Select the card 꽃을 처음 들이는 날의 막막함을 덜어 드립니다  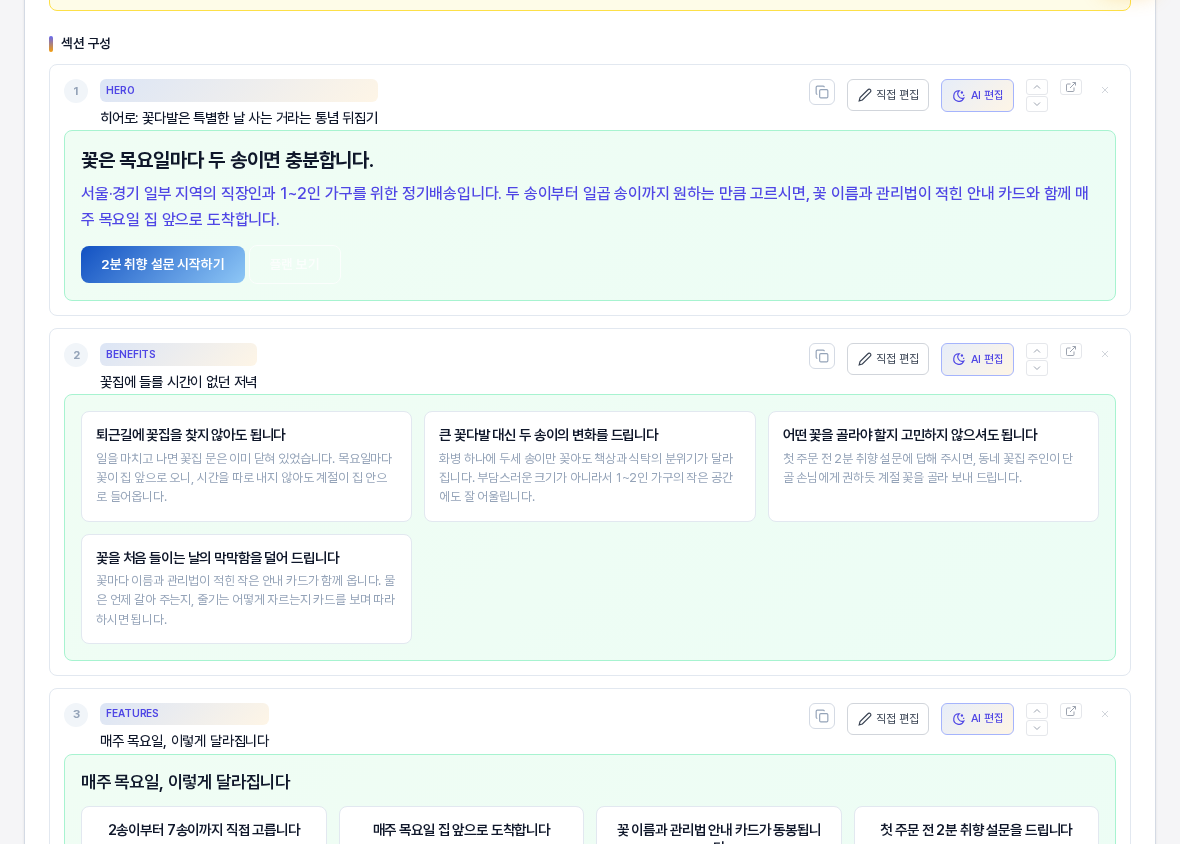(x=246, y=589)
